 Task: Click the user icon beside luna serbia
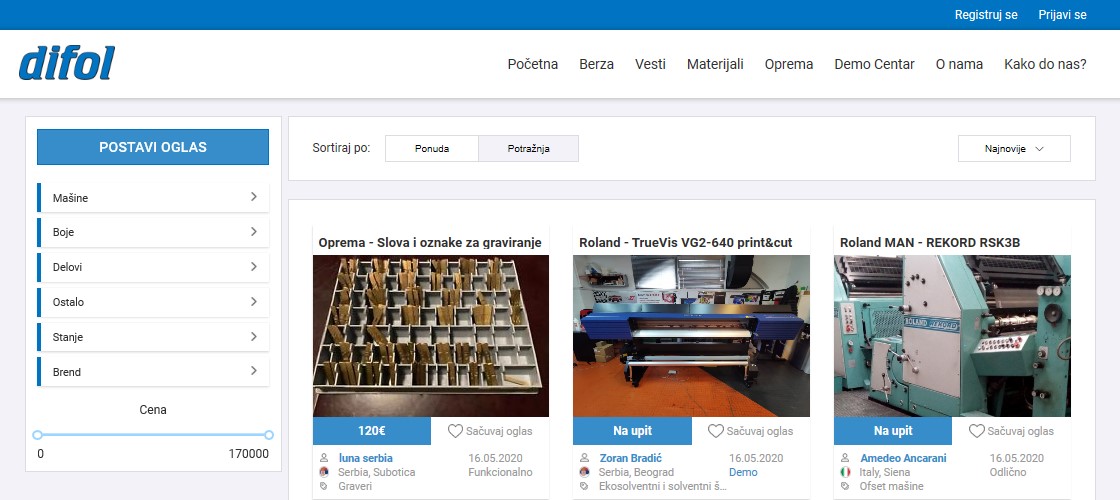(x=324, y=458)
